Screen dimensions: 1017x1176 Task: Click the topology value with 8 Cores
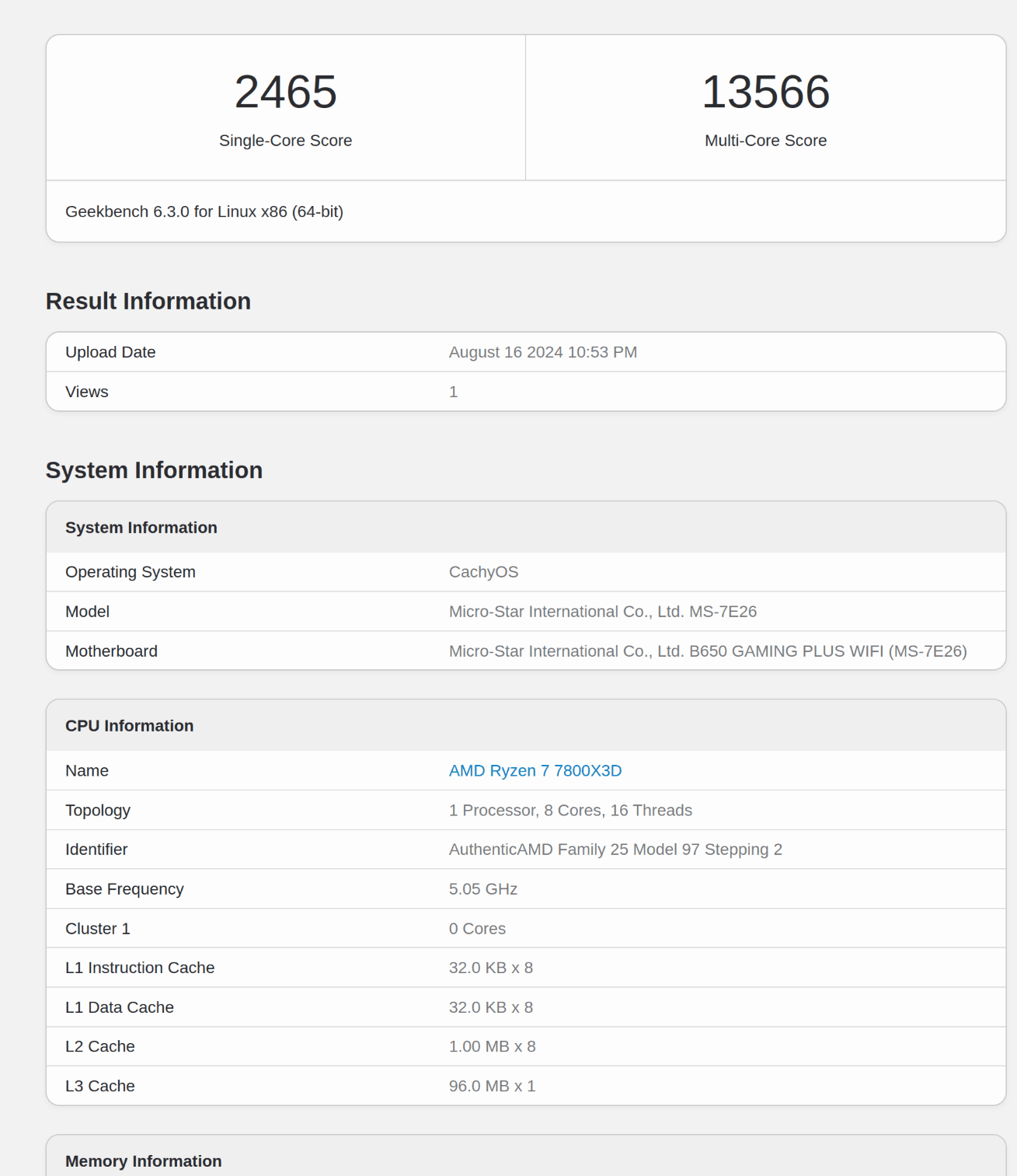tap(569, 810)
